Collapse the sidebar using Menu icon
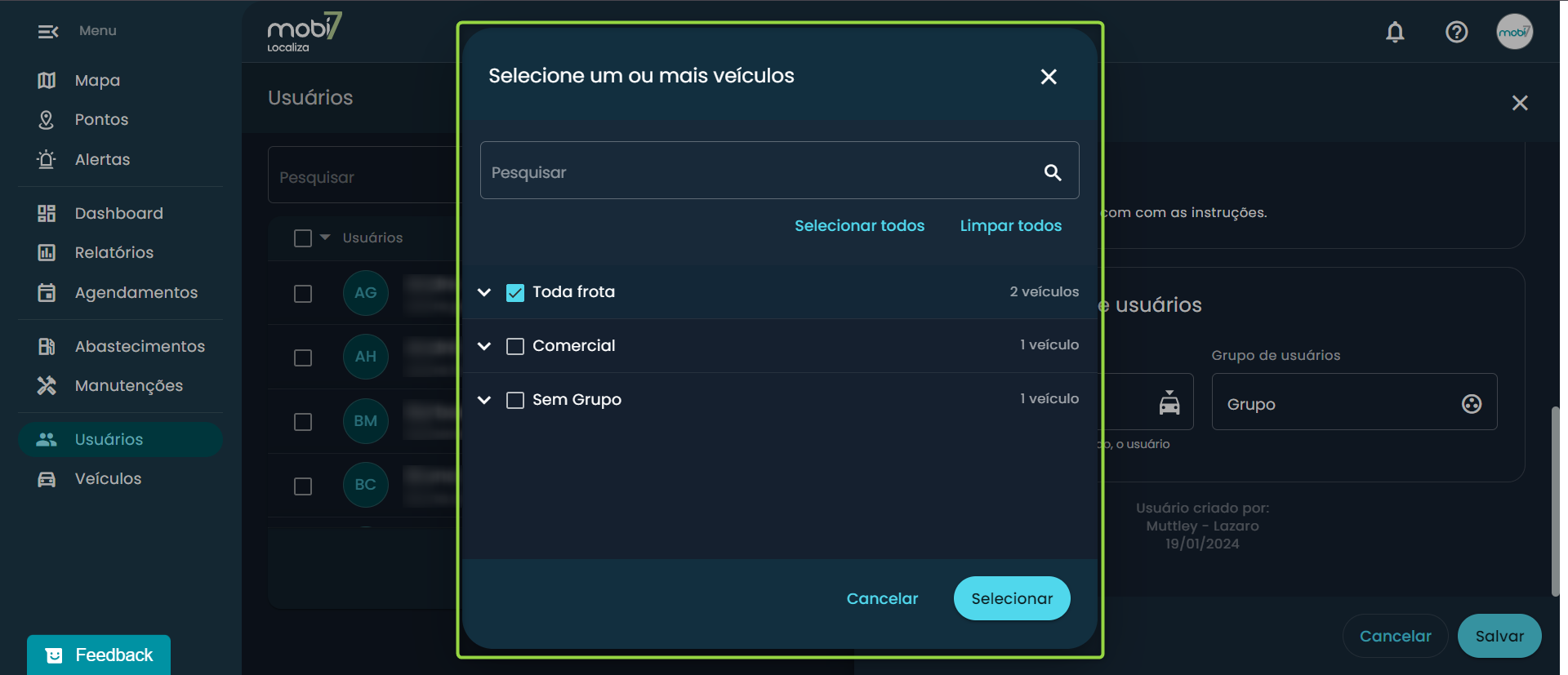The image size is (1568, 675). (48, 31)
